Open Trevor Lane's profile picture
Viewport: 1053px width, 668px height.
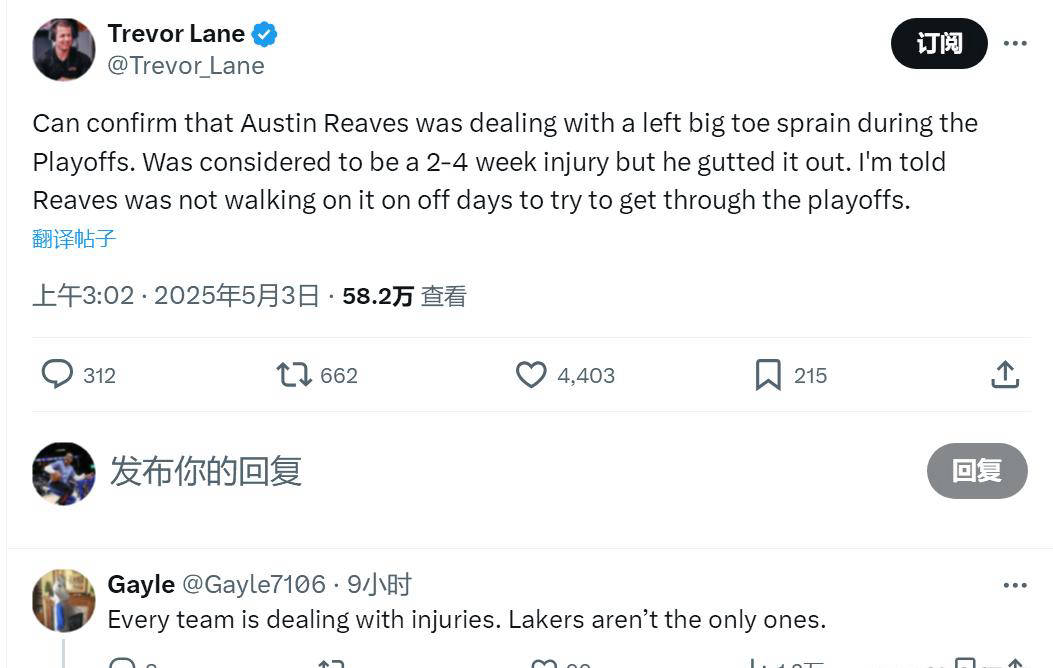pos(64,49)
